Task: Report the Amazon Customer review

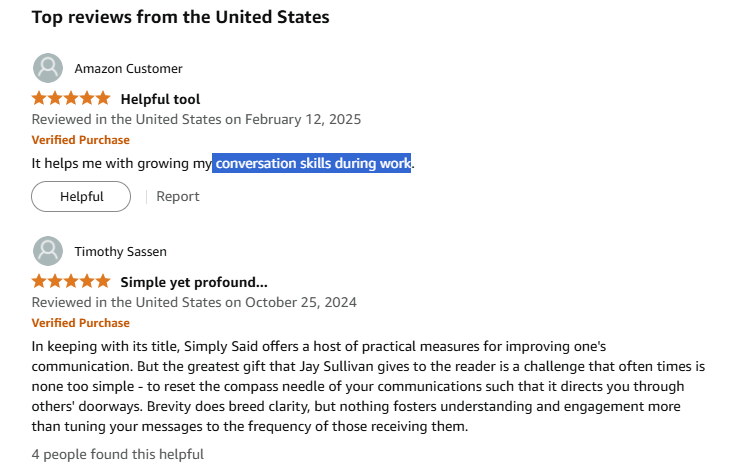Action: pos(177,197)
